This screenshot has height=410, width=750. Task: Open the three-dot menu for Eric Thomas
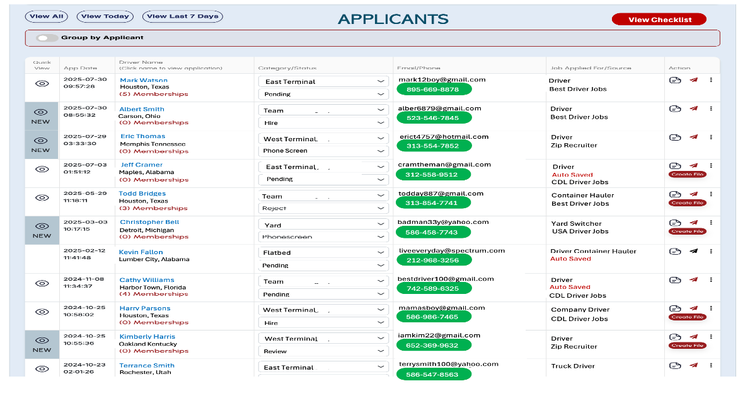711,137
